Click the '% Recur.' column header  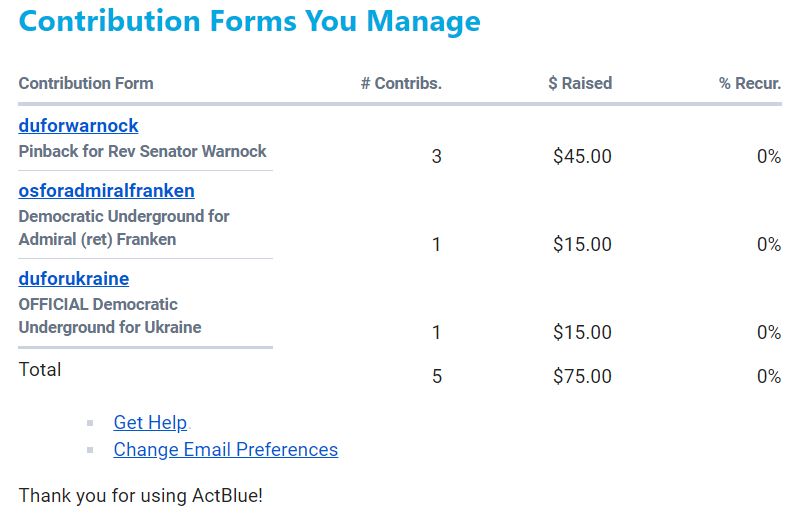tap(750, 84)
